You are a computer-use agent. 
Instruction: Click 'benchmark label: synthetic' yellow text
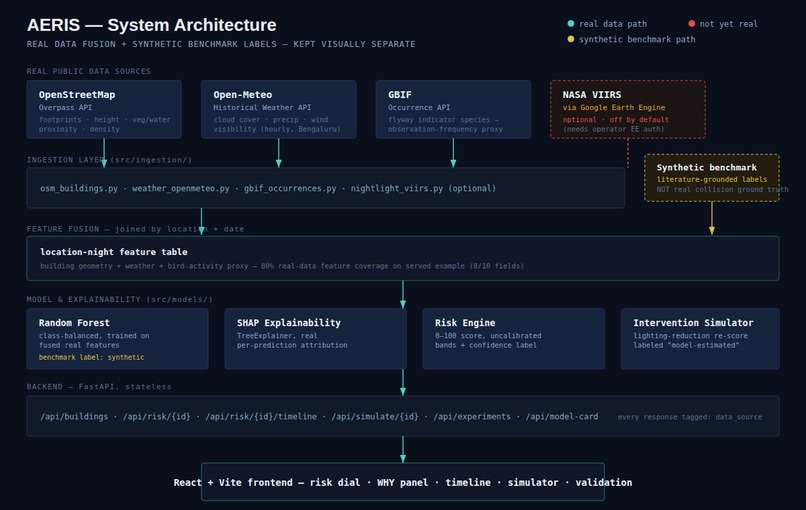click(x=91, y=357)
